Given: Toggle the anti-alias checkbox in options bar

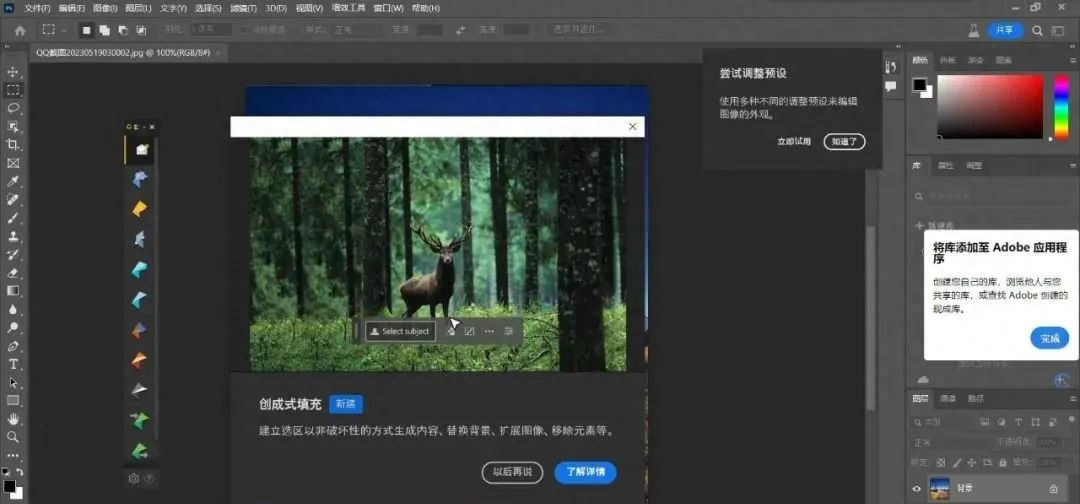Looking at the screenshot, I should pos(245,30).
